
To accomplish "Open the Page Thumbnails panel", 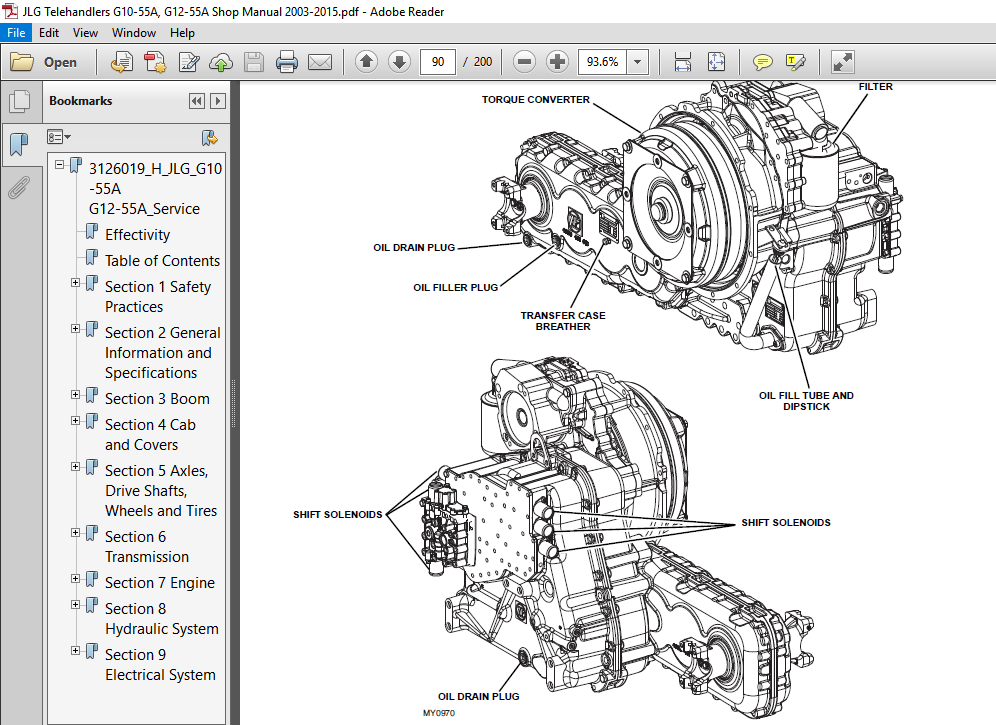I will pyautogui.click(x=22, y=100).
